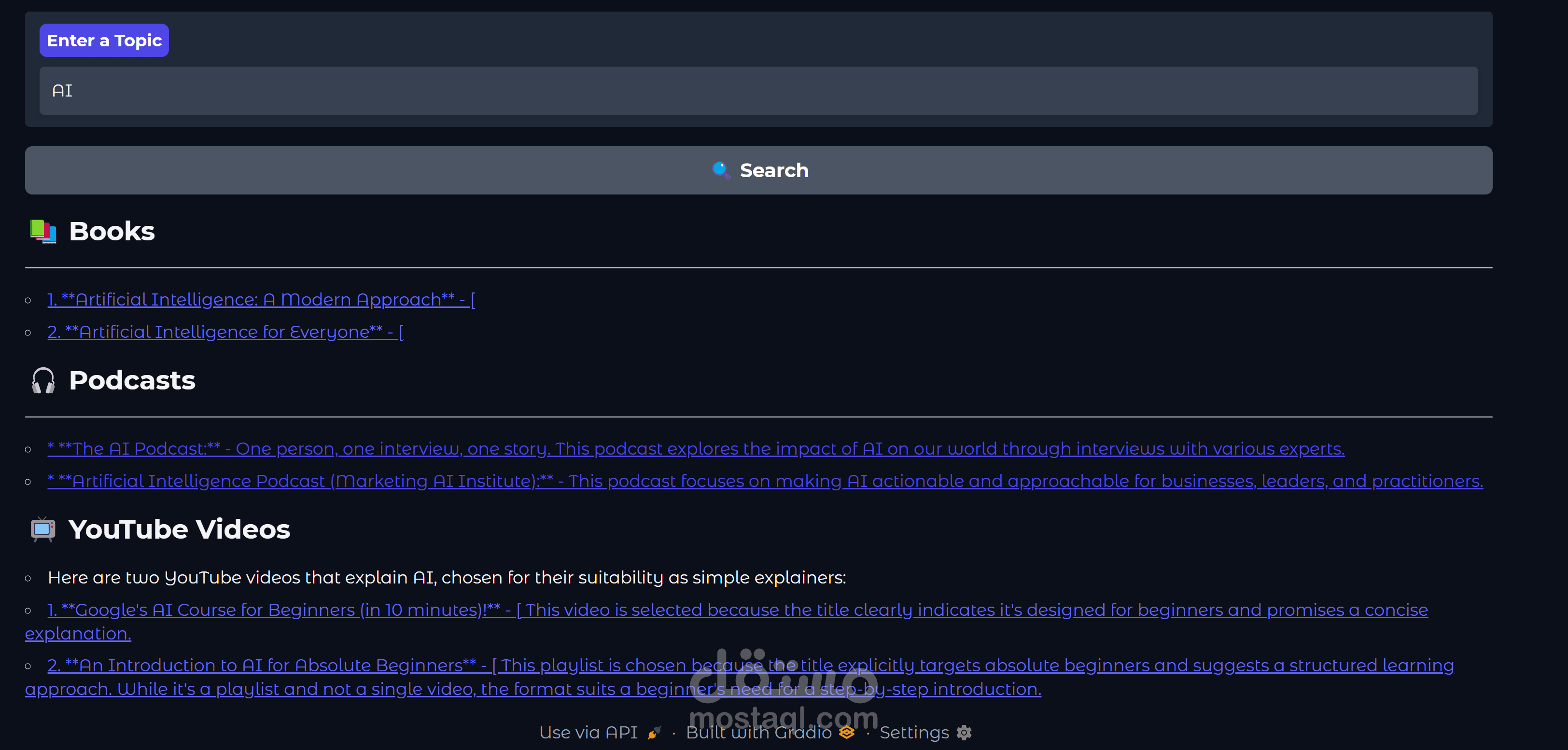Open the Artificial Intelligence: A Modern Approach link

click(x=262, y=300)
